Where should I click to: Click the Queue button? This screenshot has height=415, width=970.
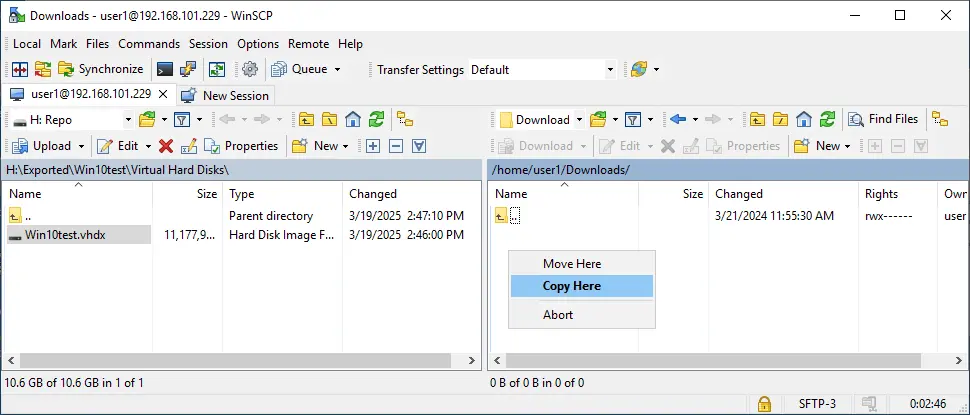[300, 69]
